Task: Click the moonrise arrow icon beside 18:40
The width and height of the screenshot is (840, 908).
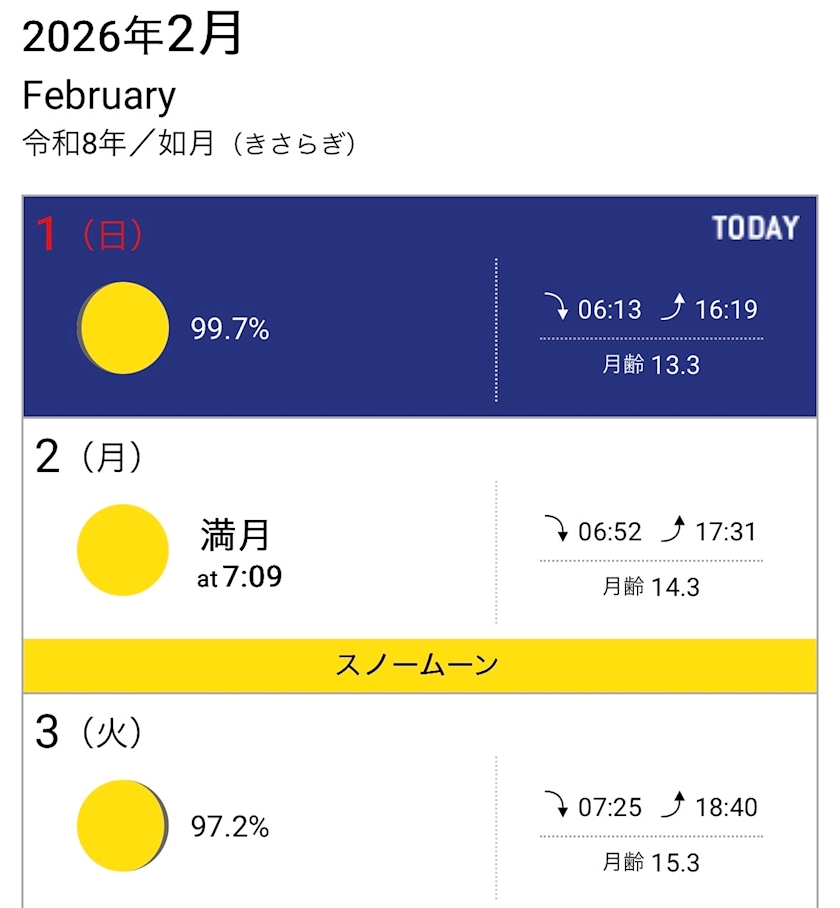Action: pyautogui.click(x=672, y=804)
